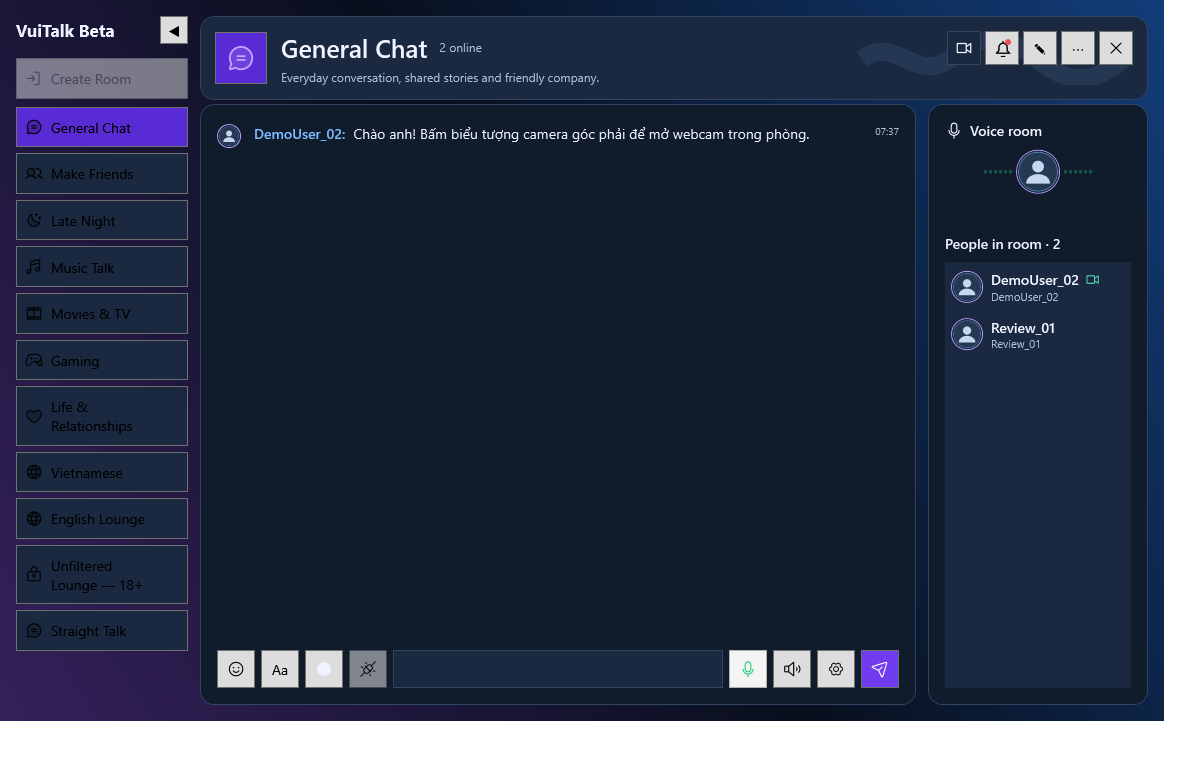Click the "People in room · 2" heading
1180x760 pixels.
click(1002, 245)
